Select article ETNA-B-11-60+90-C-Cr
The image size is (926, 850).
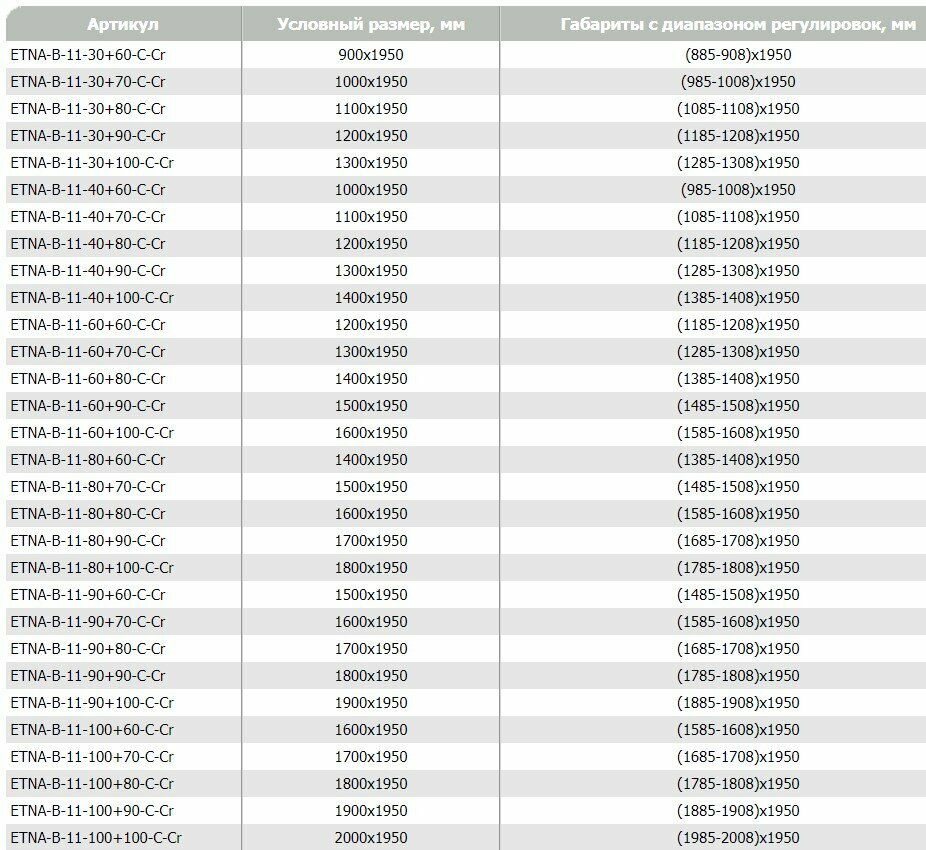point(88,406)
